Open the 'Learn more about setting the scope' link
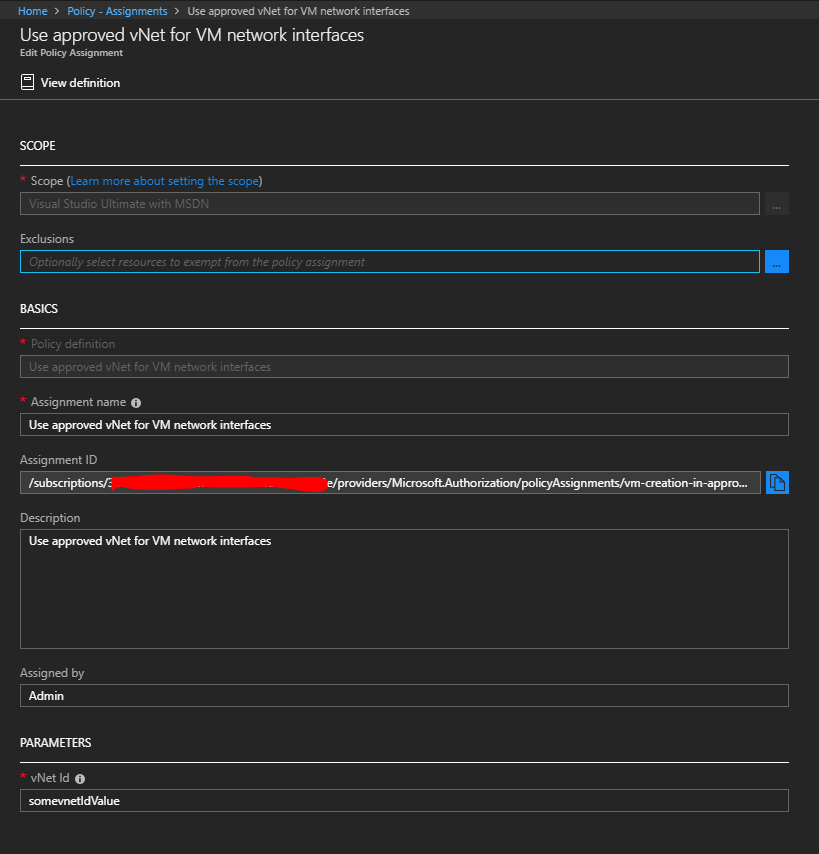This screenshot has height=854, width=819. point(164,181)
